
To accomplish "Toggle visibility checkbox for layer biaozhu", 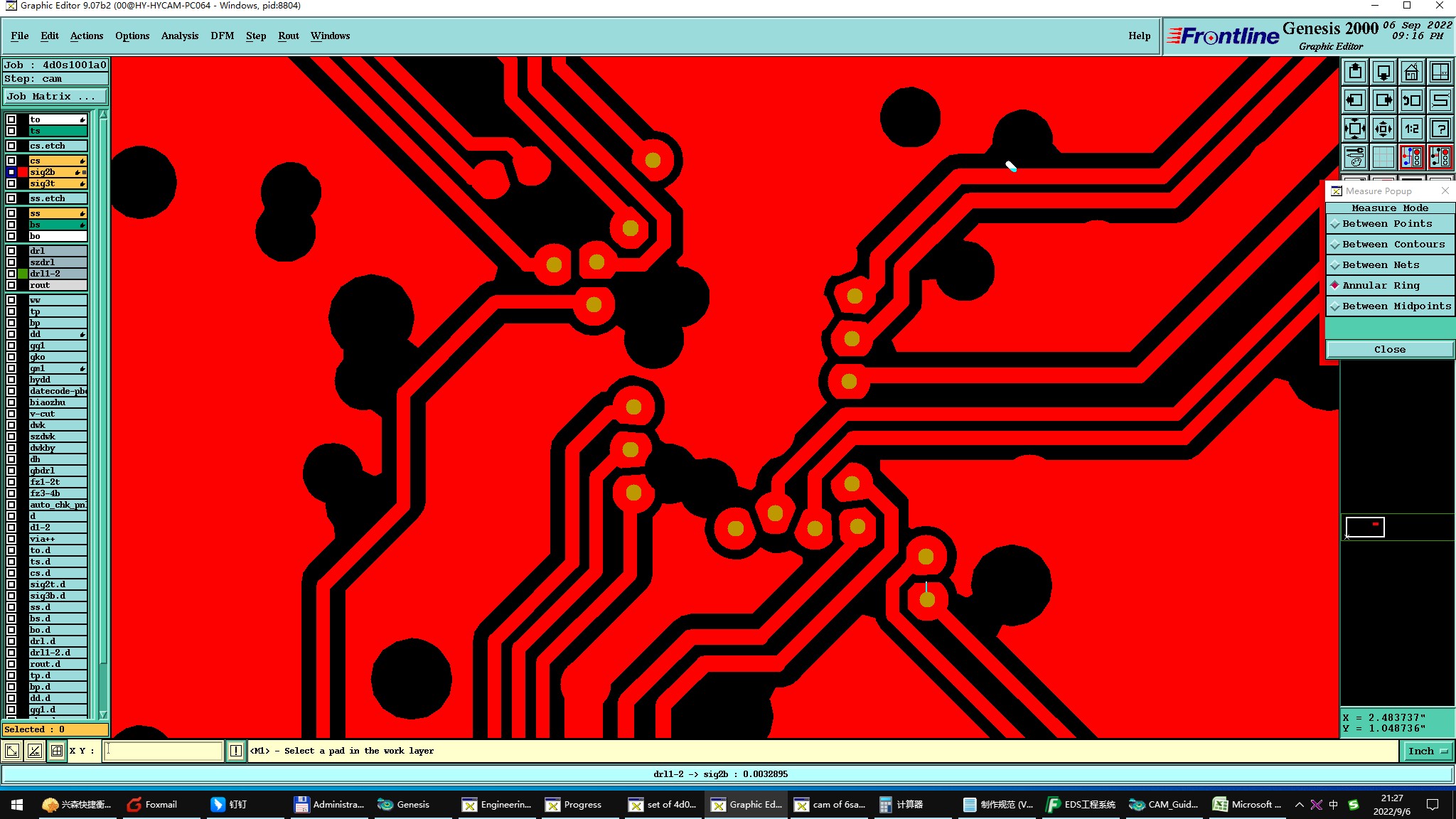I will (x=11, y=402).
